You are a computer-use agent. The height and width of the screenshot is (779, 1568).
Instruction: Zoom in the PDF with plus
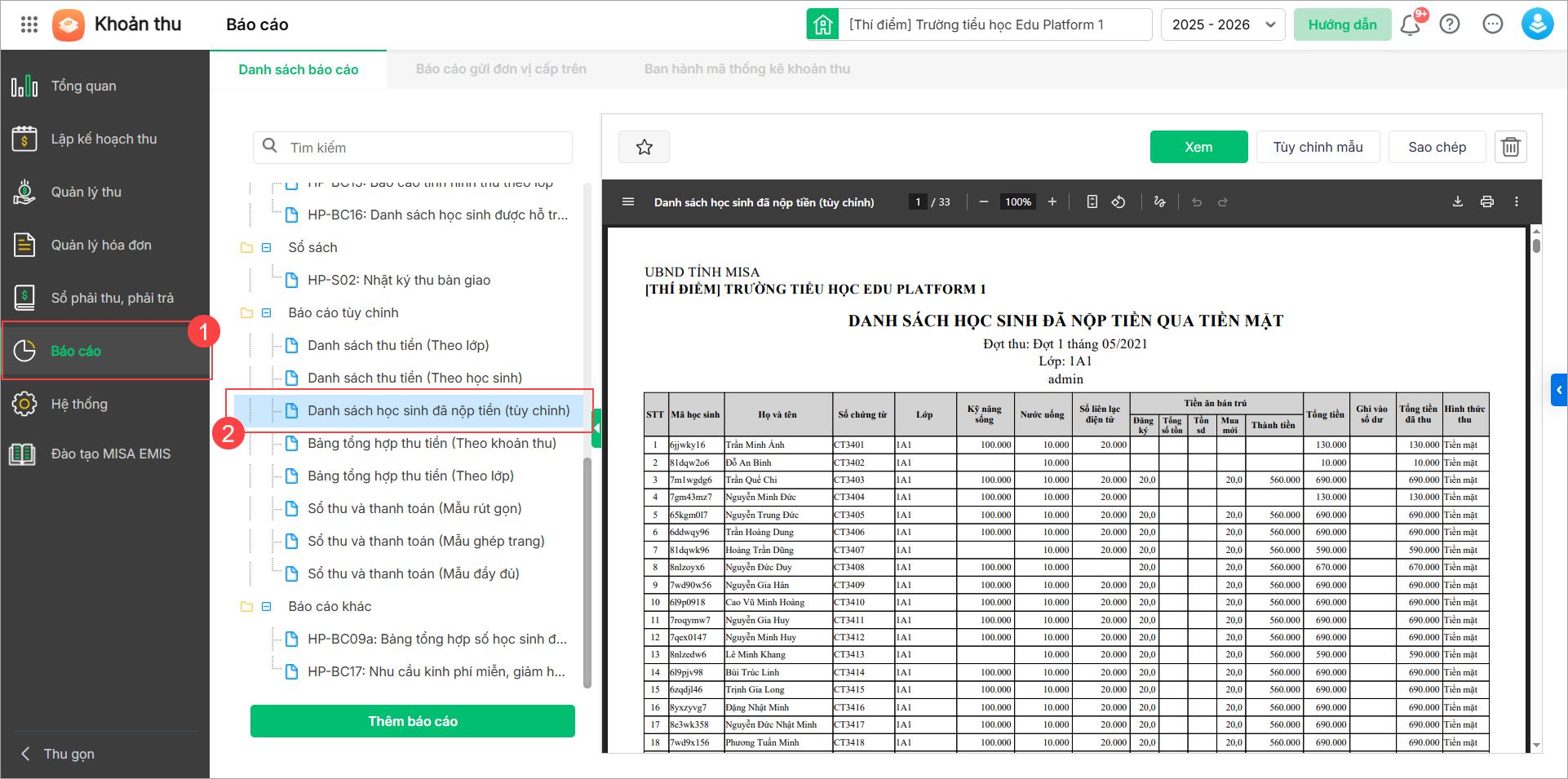[1052, 201]
